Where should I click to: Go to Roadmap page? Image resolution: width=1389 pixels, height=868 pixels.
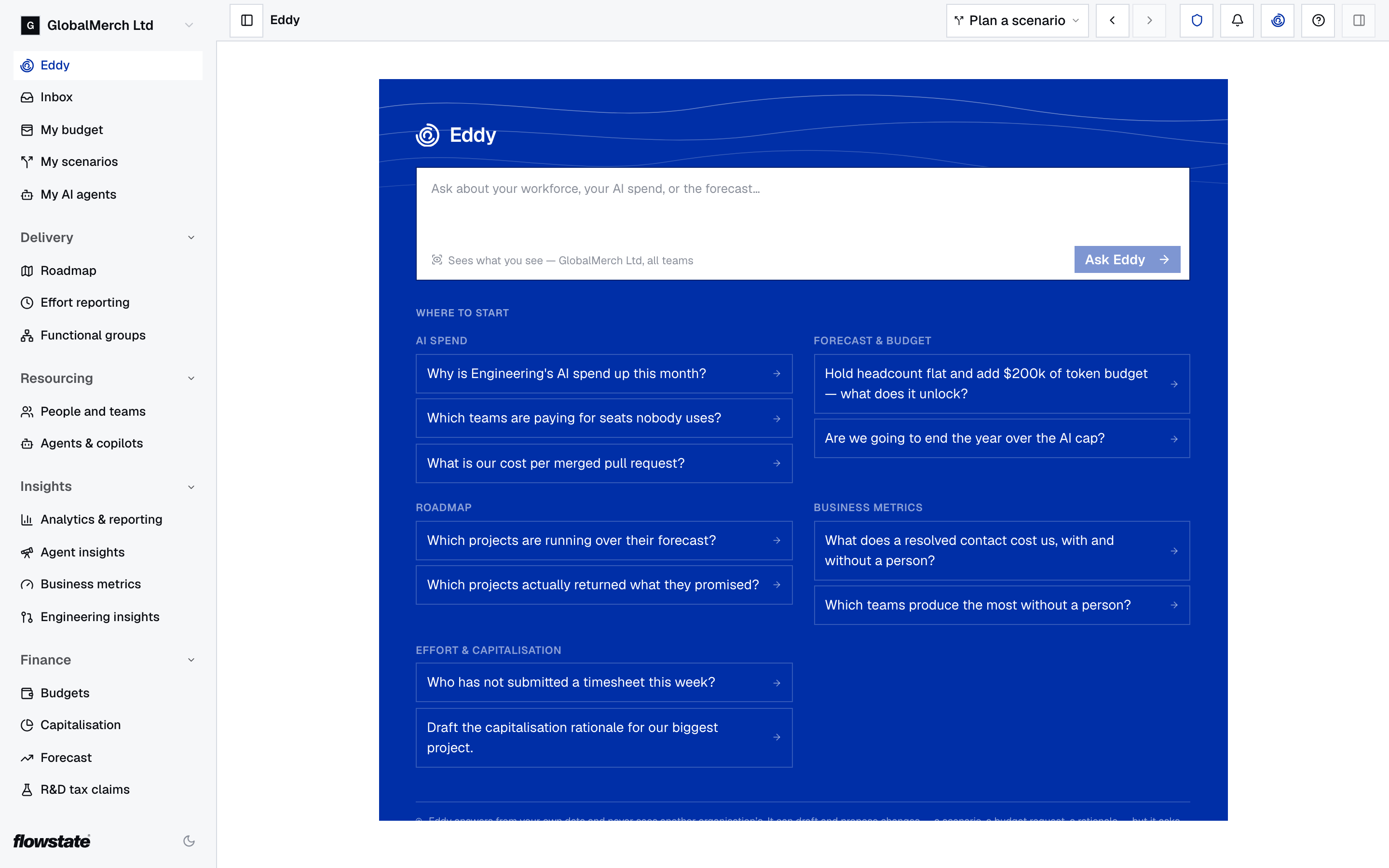[108, 271]
